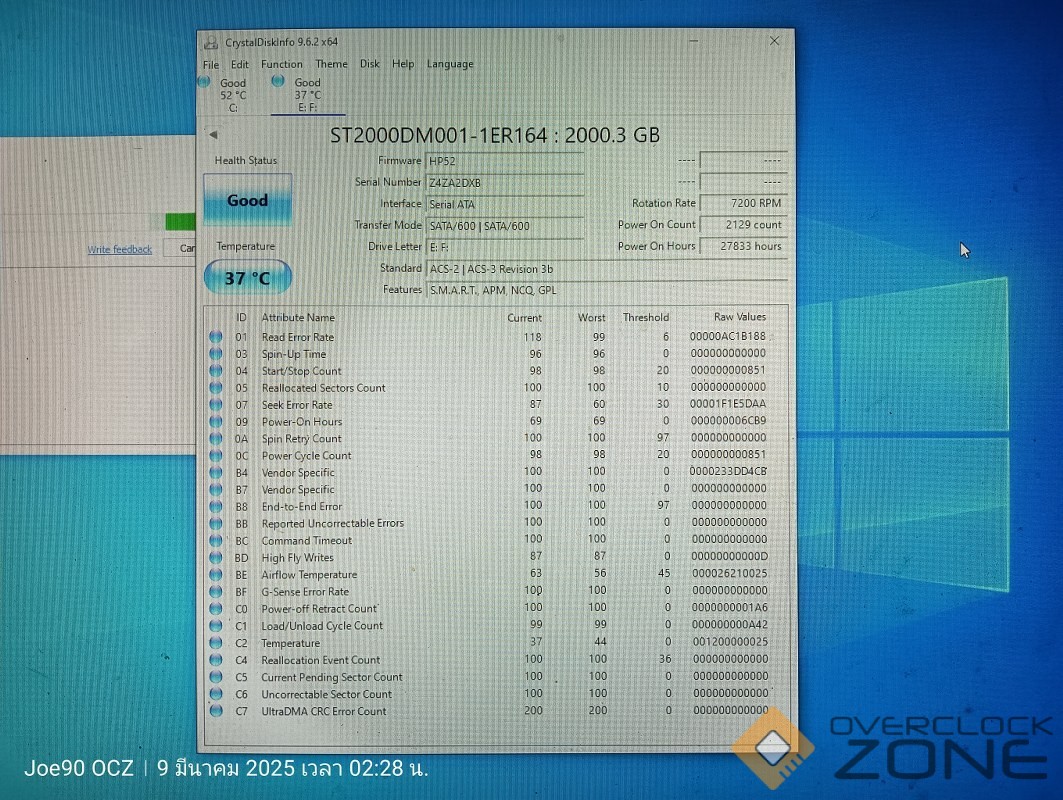1063x800 pixels.
Task: Open the Edit menu
Action: 239,64
